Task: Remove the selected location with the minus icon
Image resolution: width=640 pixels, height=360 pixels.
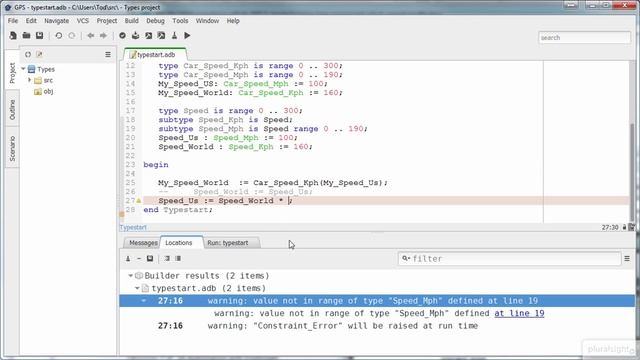Action: click(x=139, y=258)
